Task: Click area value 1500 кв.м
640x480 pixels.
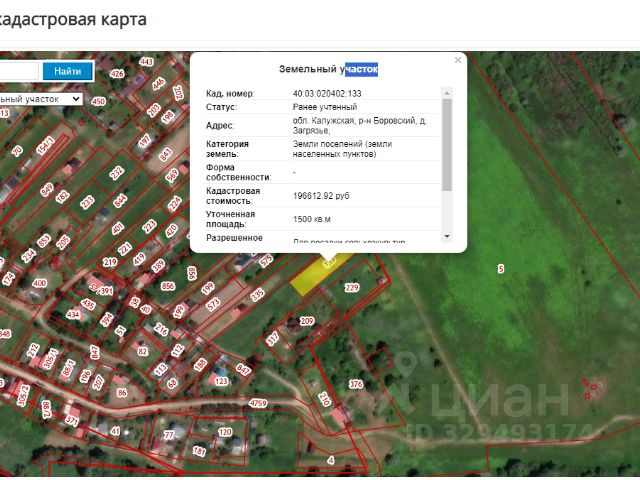Action: 311,219
